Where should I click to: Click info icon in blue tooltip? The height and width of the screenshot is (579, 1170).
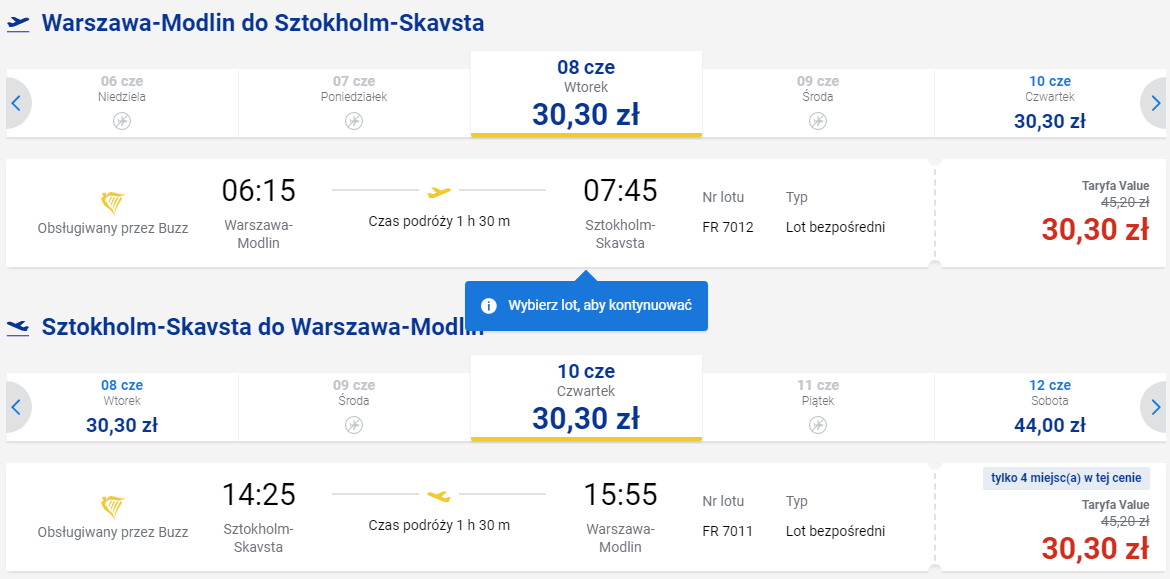pyautogui.click(x=489, y=306)
